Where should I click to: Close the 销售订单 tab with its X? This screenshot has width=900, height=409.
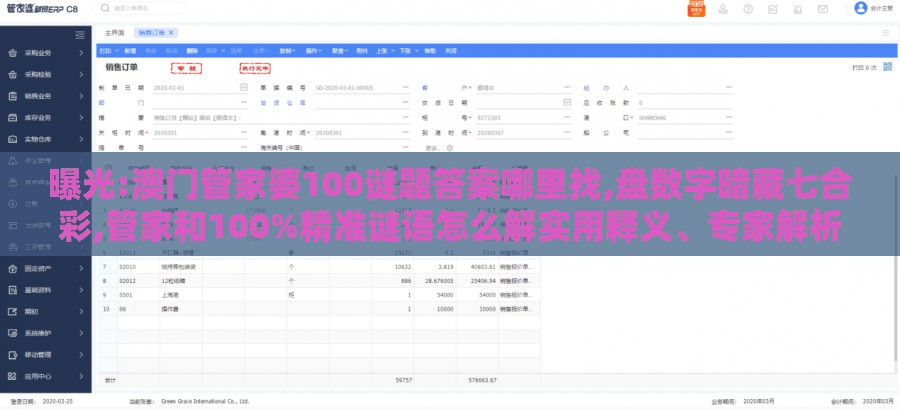pyautogui.click(x=171, y=33)
